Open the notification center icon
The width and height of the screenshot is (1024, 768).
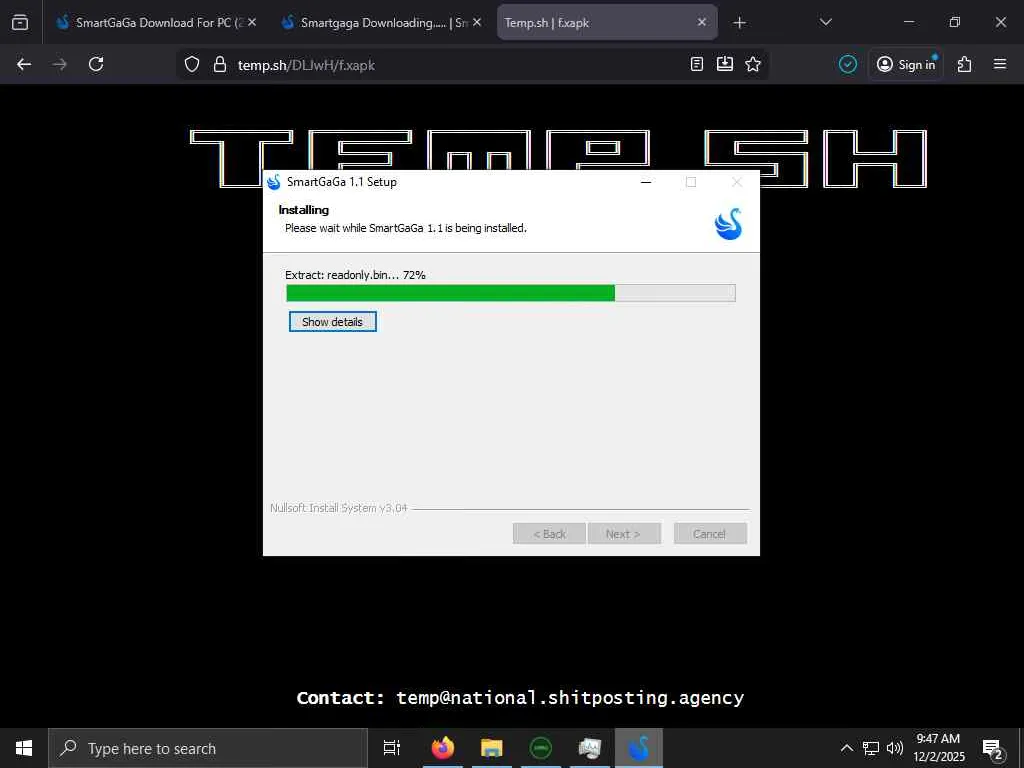point(993,748)
